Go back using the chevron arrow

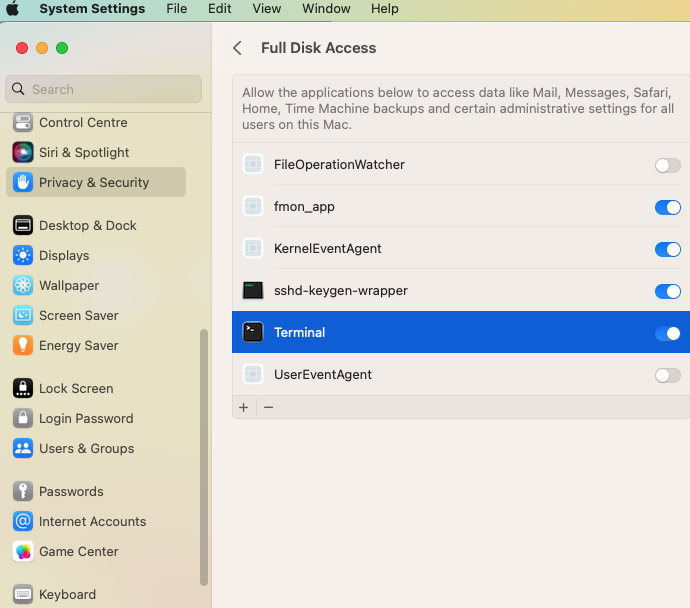(x=238, y=48)
